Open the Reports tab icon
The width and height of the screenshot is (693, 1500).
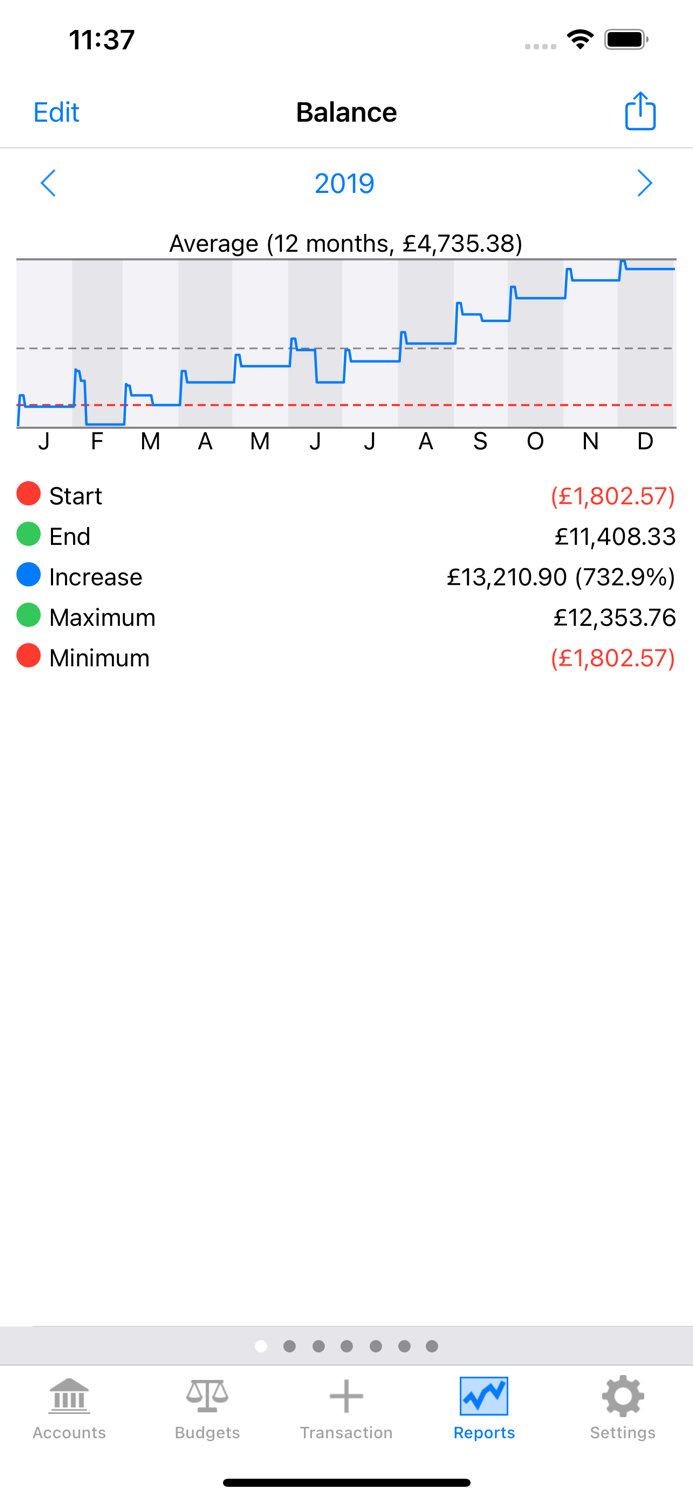coord(483,1393)
